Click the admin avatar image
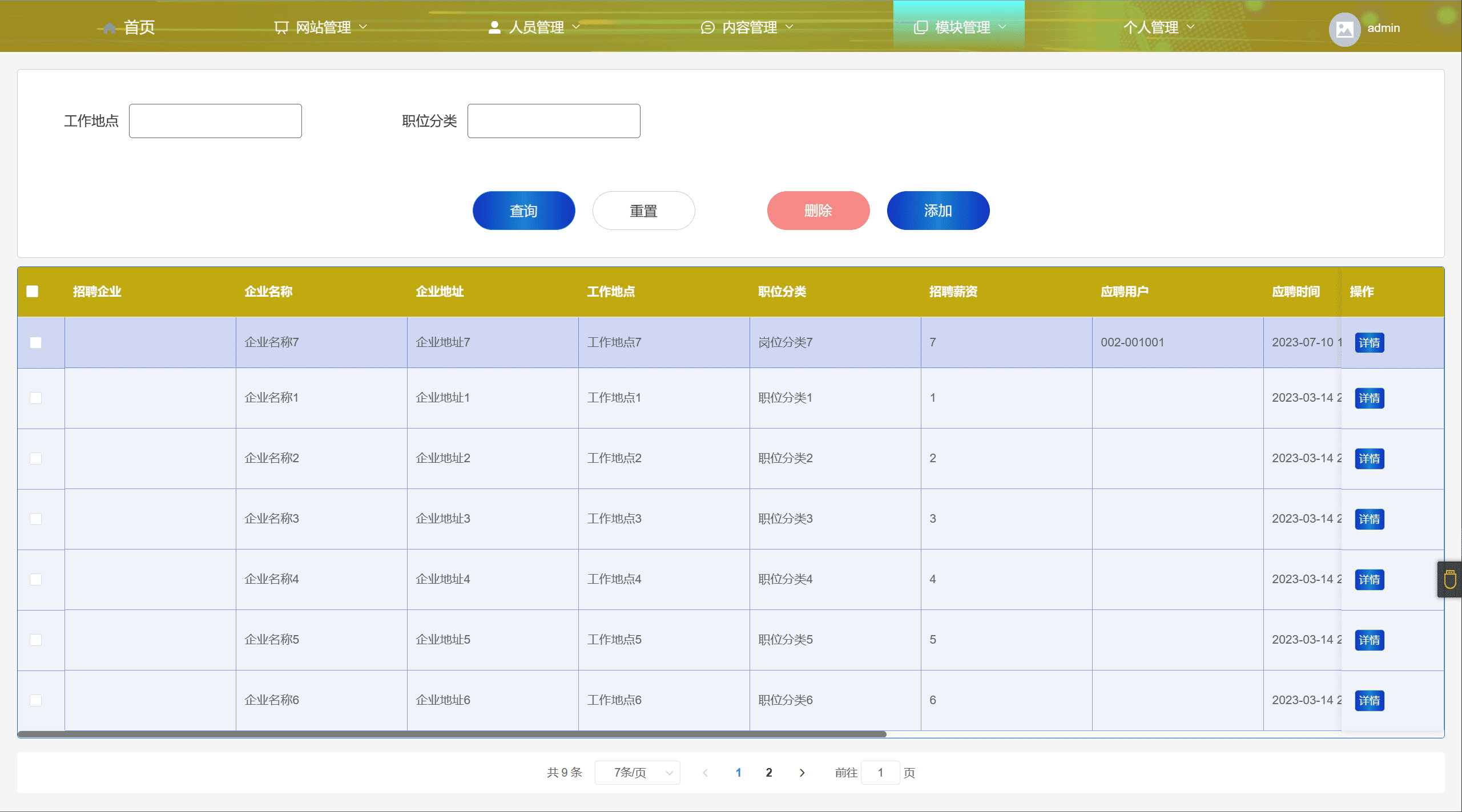 pos(1344,29)
